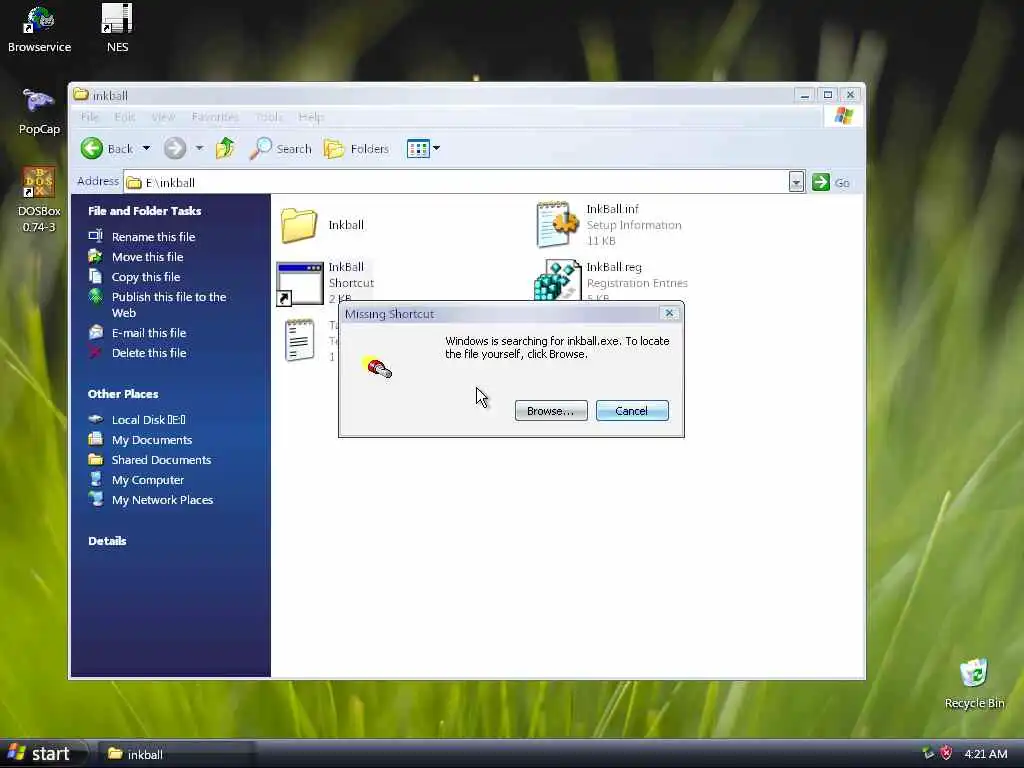Open the Views icon menu
The width and height of the screenshot is (1024, 768).
pyautogui.click(x=418, y=148)
